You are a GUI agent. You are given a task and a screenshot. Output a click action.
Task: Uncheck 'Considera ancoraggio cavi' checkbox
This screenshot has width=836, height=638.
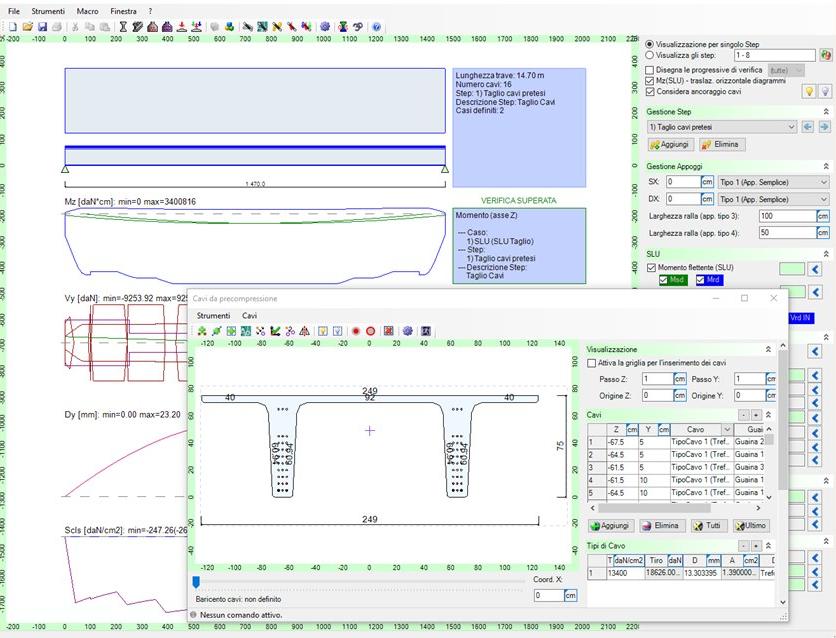pos(651,91)
